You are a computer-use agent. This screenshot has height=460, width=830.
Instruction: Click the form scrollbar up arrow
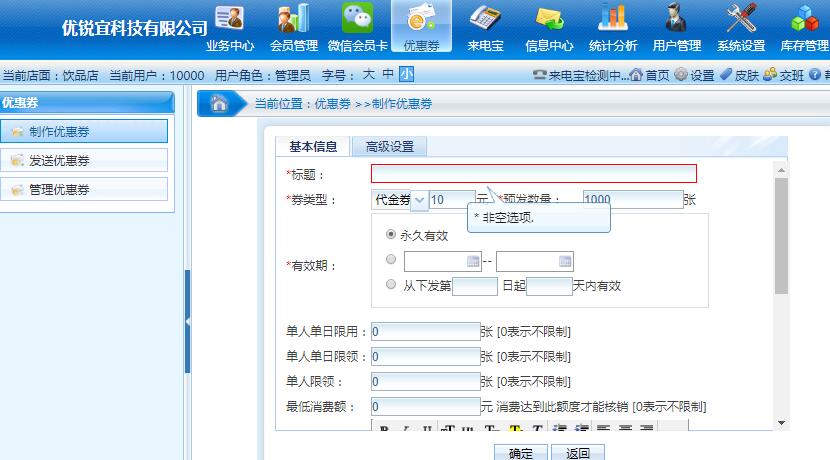pyautogui.click(x=781, y=170)
